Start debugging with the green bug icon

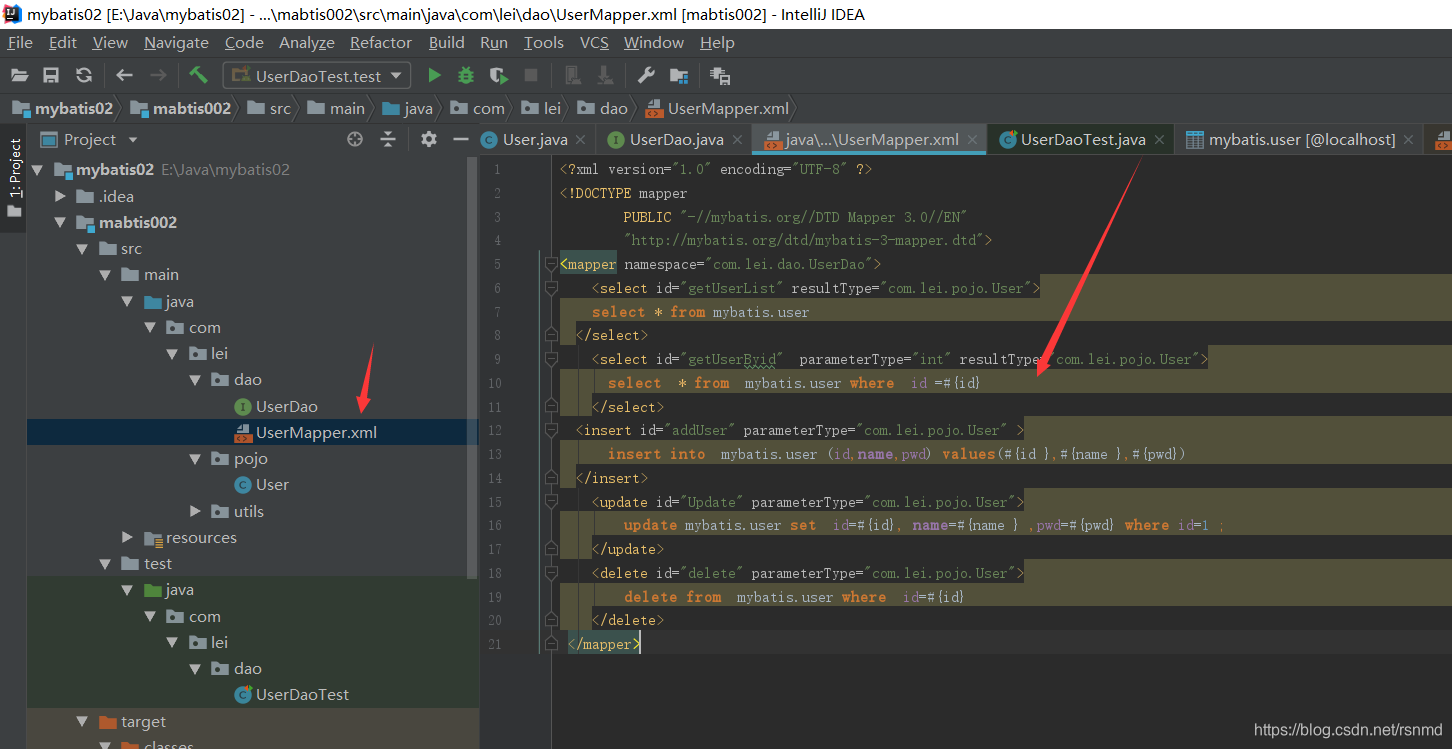(x=466, y=75)
